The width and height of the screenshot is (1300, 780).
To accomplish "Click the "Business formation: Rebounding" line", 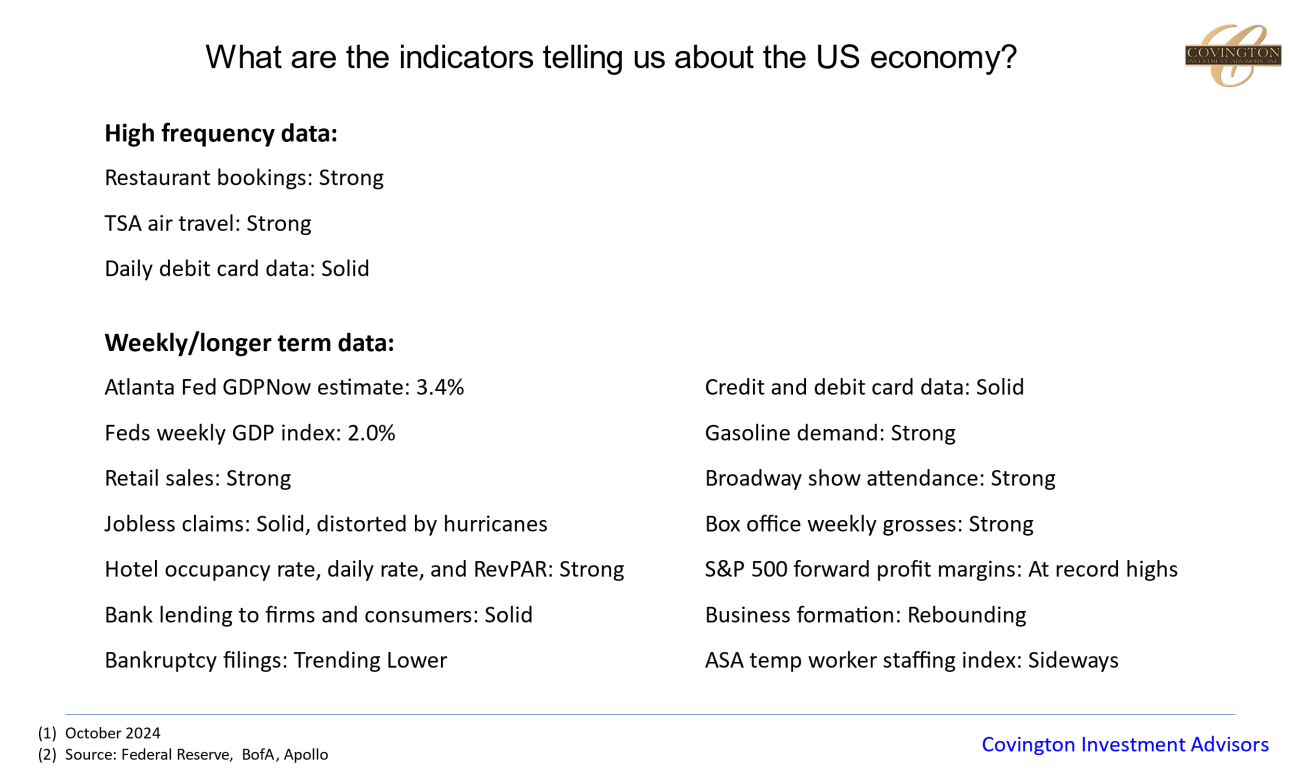I will tap(865, 615).
